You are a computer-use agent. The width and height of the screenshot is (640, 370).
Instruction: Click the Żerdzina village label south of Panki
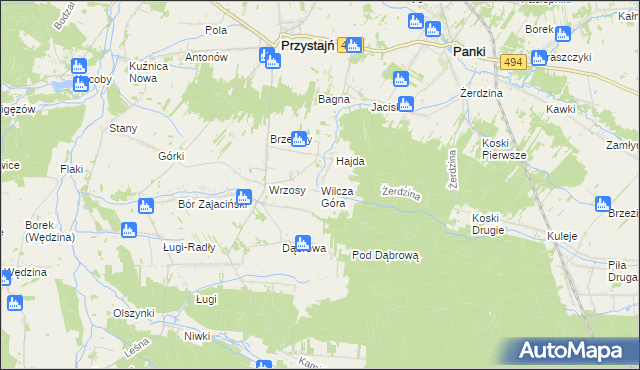point(481,93)
